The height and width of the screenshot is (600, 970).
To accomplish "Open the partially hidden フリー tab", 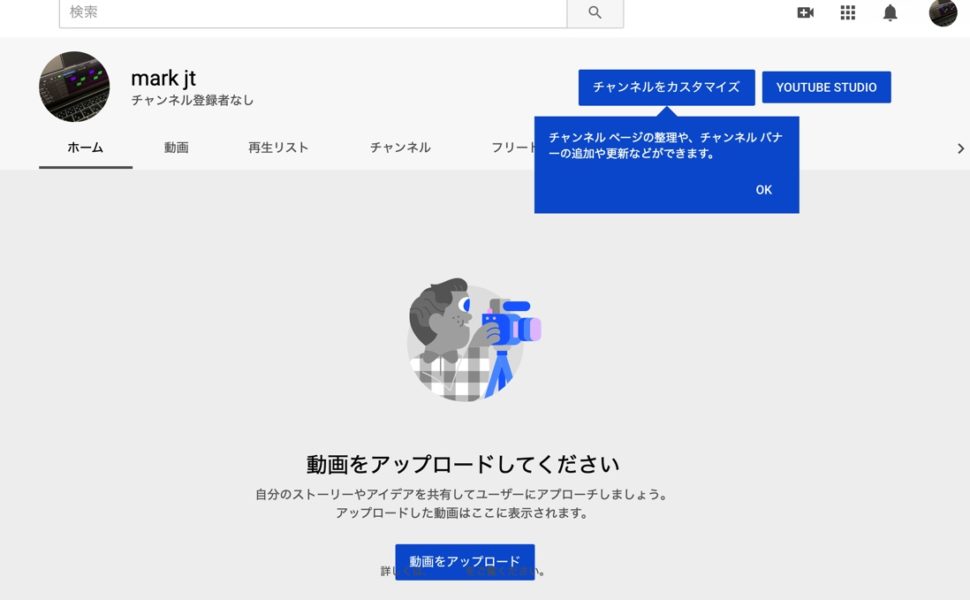I will [x=513, y=147].
